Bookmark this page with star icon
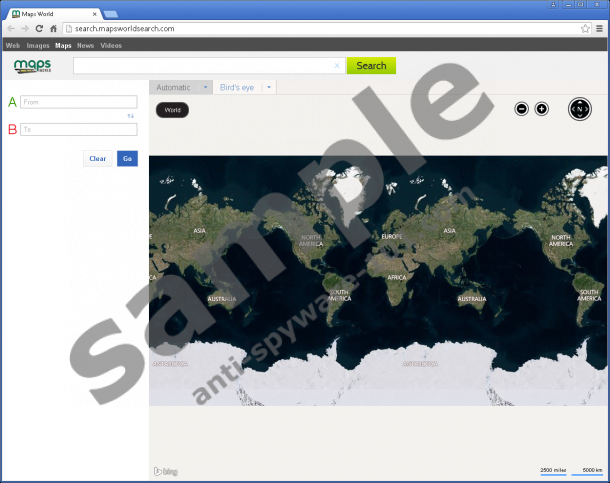 click(x=584, y=29)
